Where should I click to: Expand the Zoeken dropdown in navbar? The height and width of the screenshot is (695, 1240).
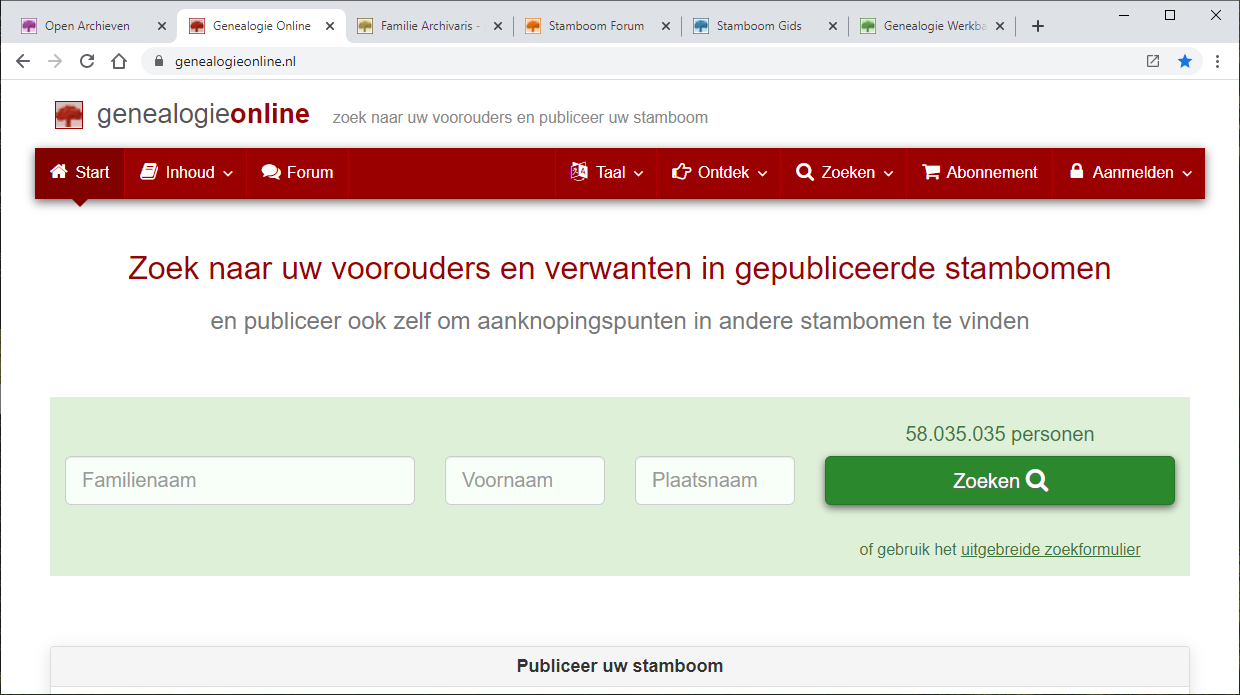coord(843,172)
